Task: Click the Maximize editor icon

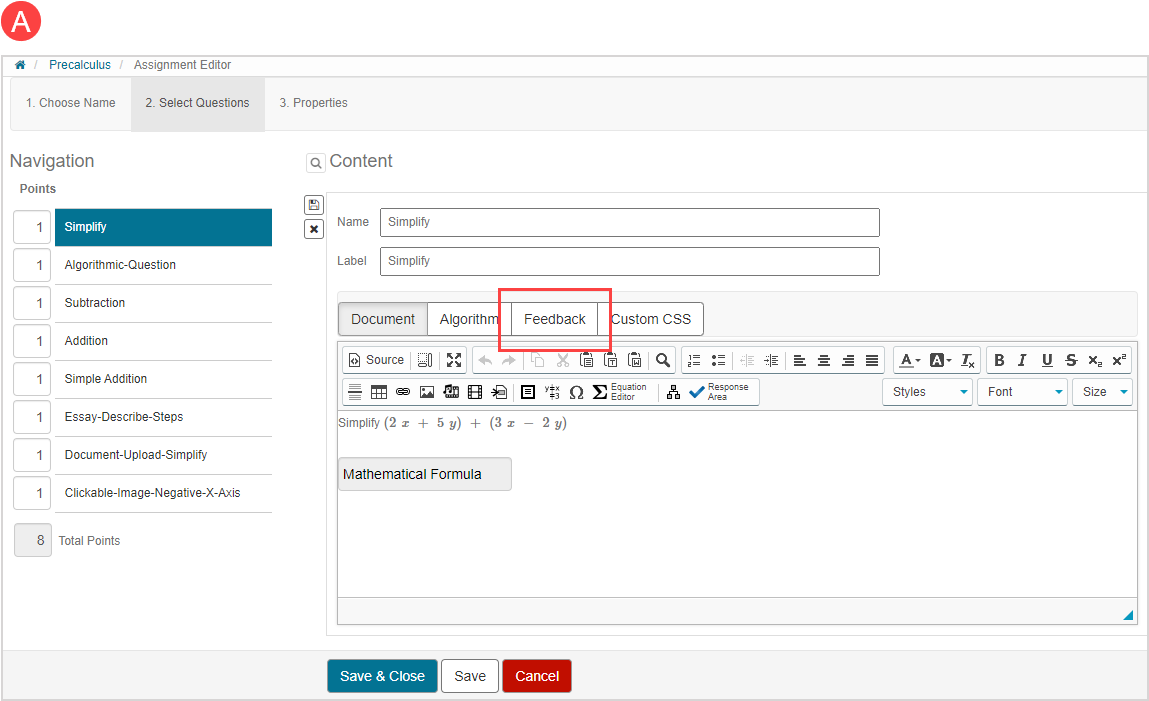Action: (454, 360)
